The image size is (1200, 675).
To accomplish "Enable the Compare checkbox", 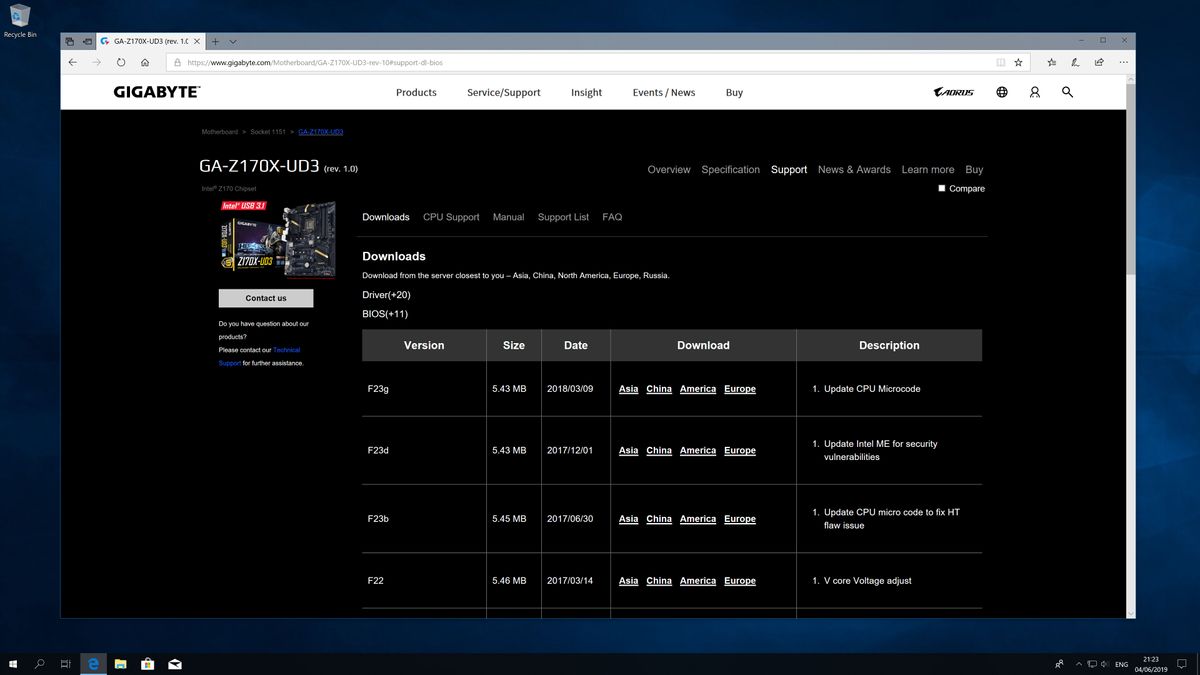I will point(942,188).
